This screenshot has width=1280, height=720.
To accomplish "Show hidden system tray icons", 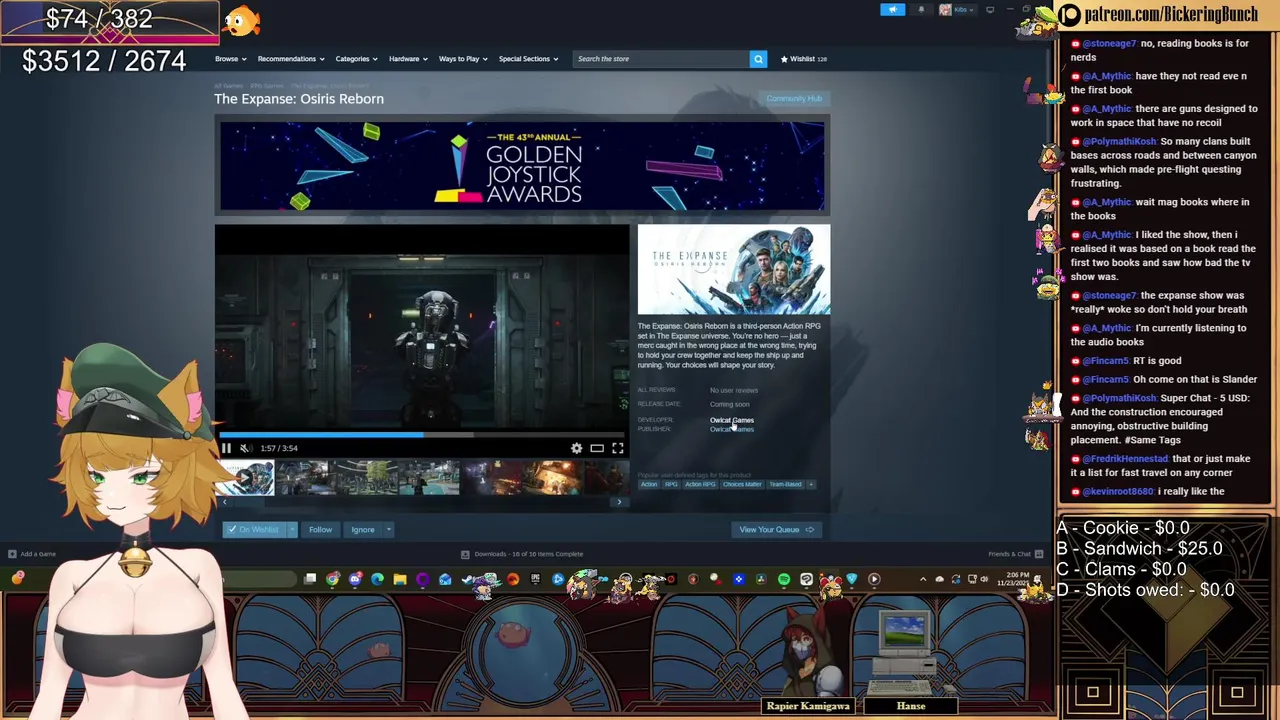I will (x=923, y=579).
